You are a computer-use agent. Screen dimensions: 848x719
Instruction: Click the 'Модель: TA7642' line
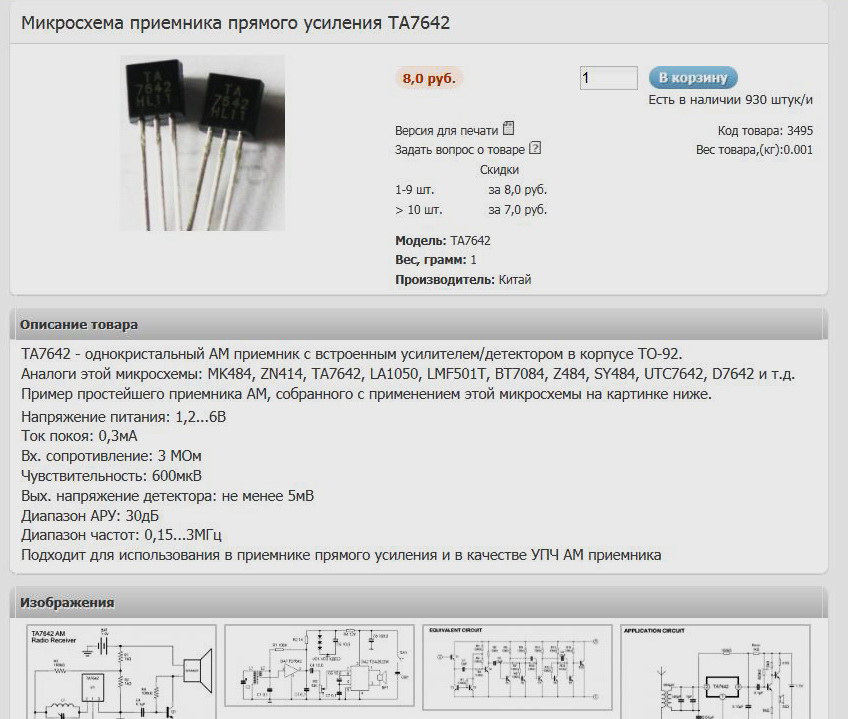442,241
